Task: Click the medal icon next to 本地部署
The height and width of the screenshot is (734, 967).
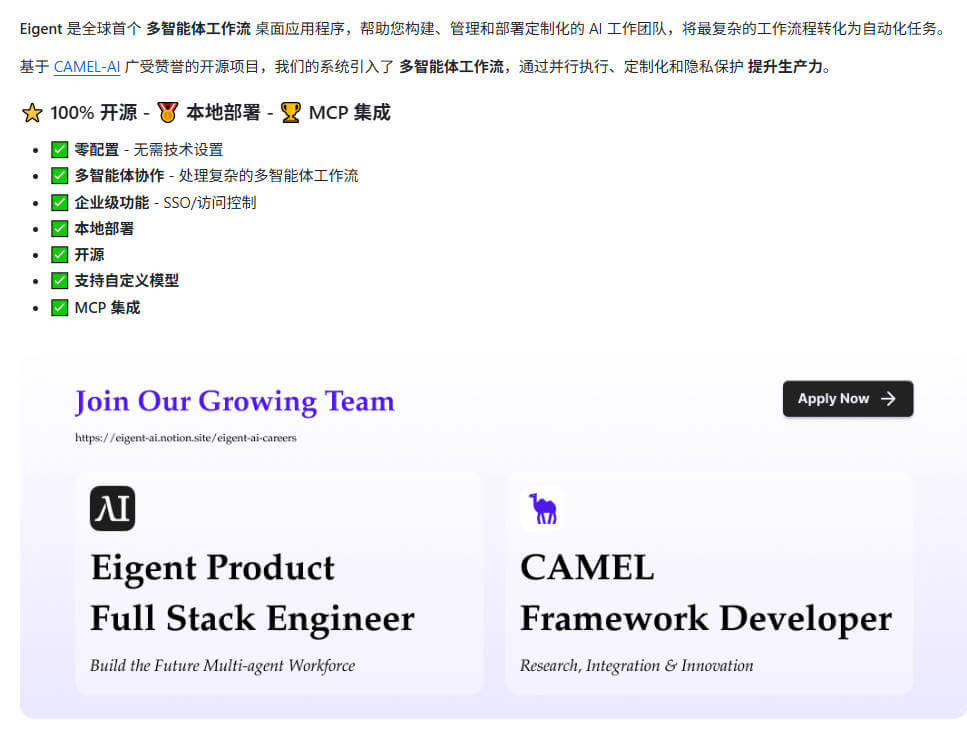Action: click(x=166, y=112)
